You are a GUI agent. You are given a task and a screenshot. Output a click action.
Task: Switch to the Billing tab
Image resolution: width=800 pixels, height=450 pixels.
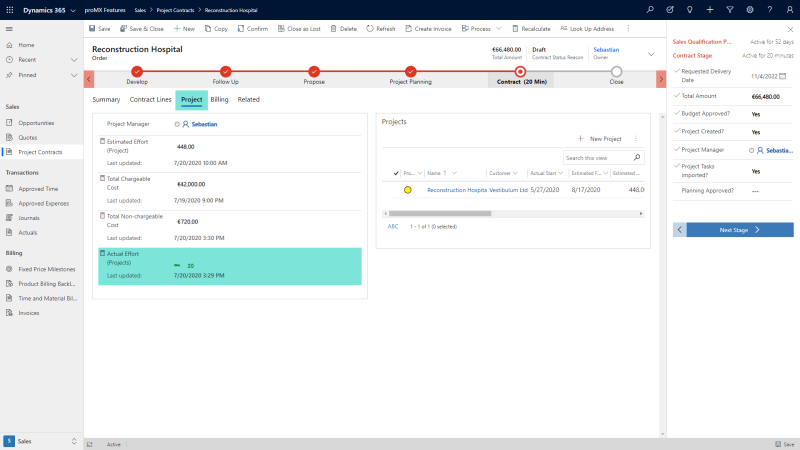[219, 100]
